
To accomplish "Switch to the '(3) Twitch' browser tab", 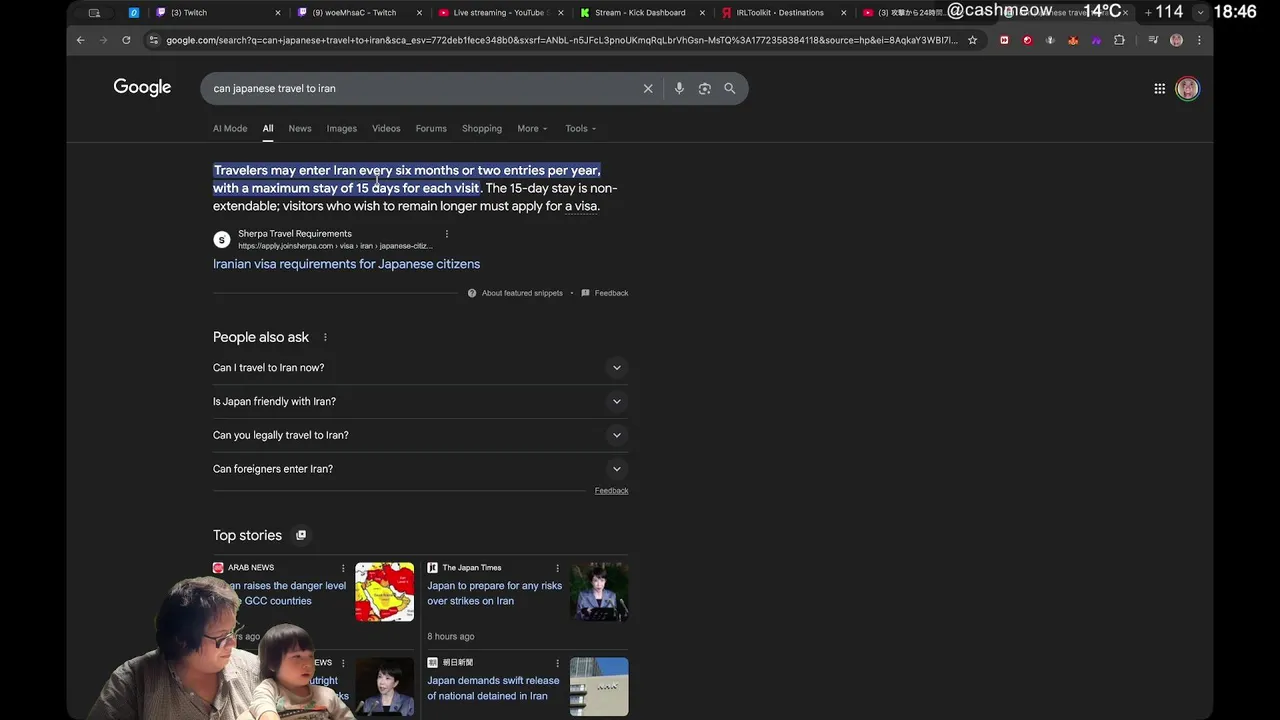I will [217, 12].
